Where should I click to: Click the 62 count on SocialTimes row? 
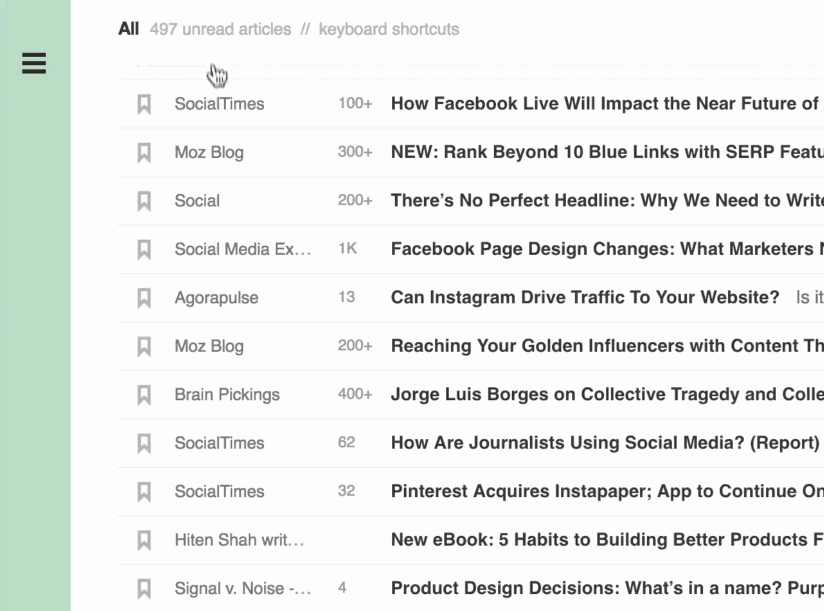(x=346, y=442)
